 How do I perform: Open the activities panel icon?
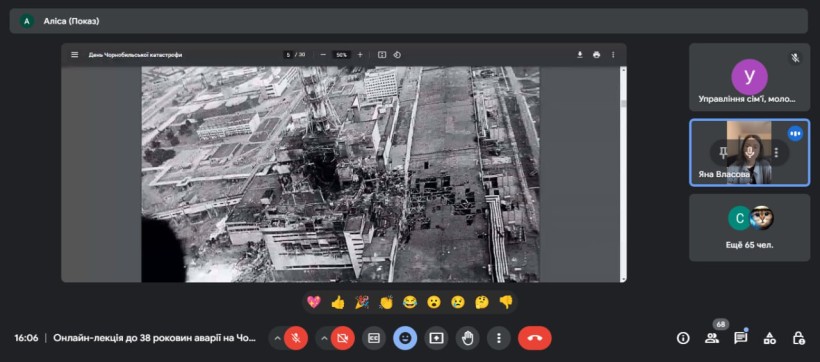pos(769,338)
